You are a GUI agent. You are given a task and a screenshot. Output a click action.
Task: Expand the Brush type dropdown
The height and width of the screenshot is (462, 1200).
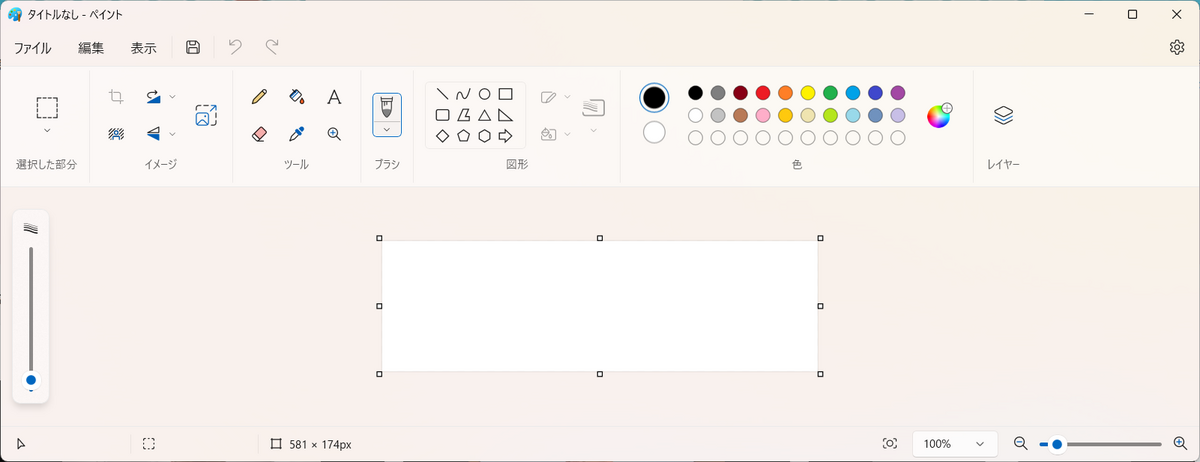[387, 129]
